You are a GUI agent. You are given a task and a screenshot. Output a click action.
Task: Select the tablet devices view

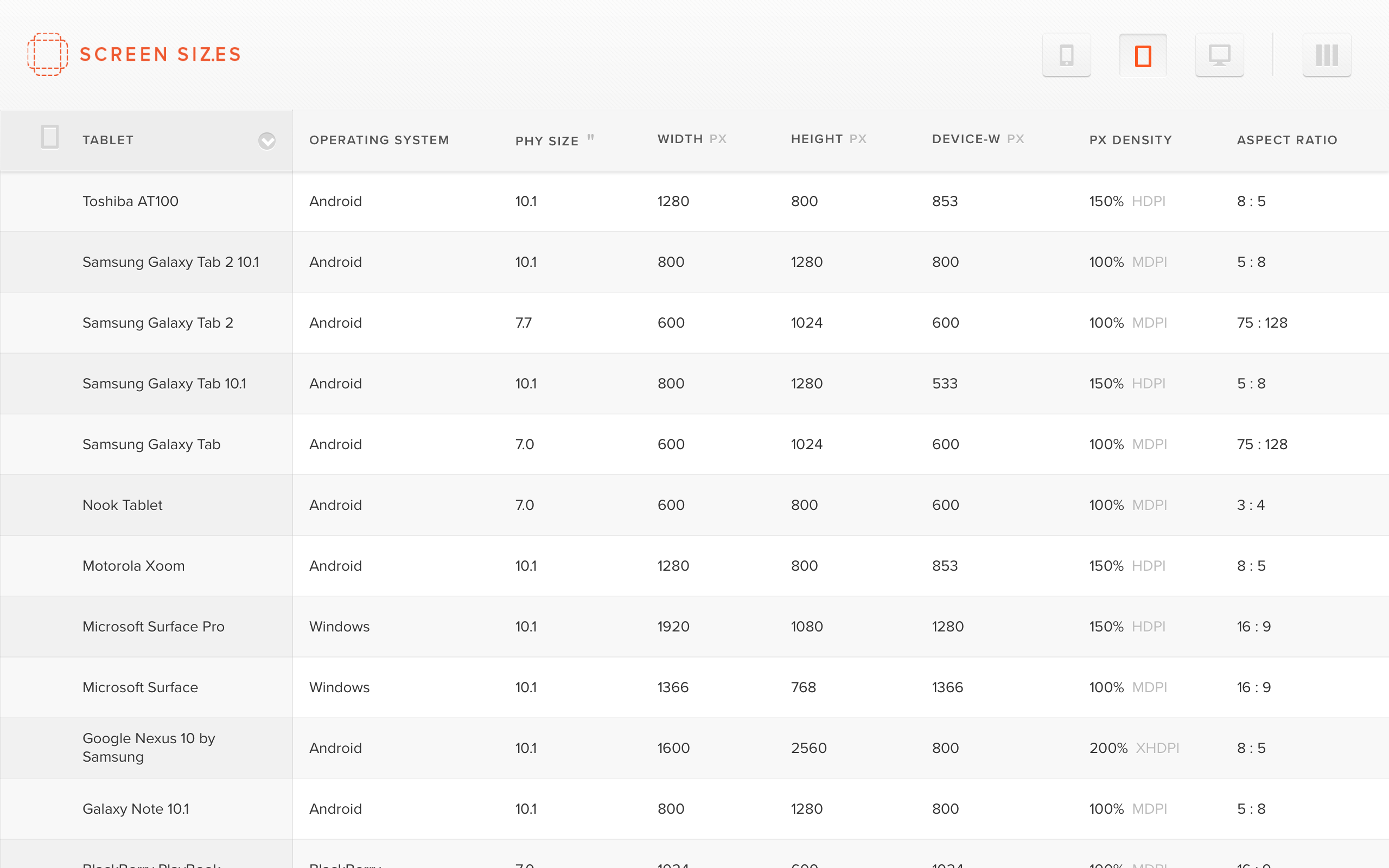[1143, 55]
